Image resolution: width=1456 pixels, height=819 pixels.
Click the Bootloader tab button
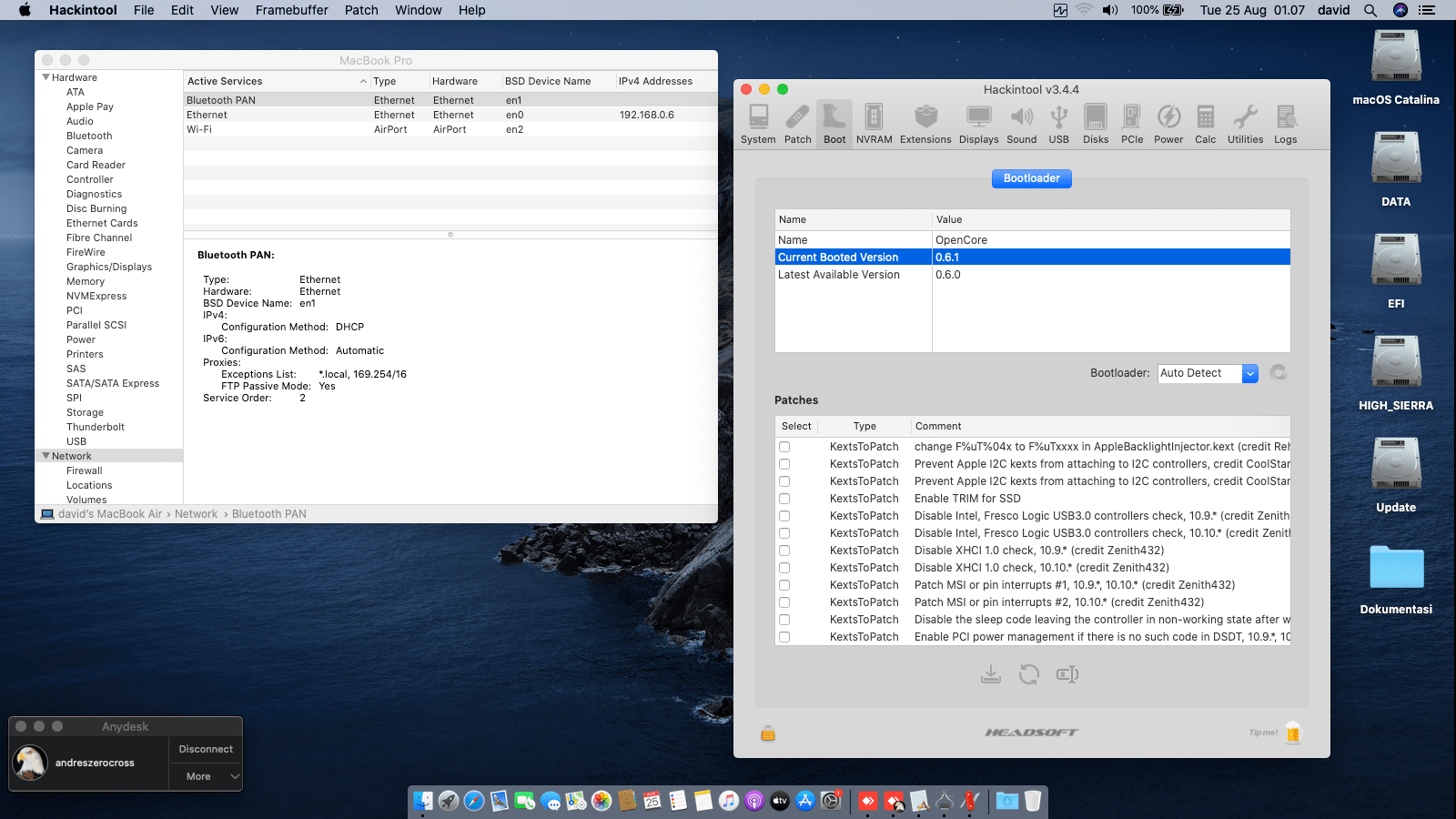(x=1031, y=178)
